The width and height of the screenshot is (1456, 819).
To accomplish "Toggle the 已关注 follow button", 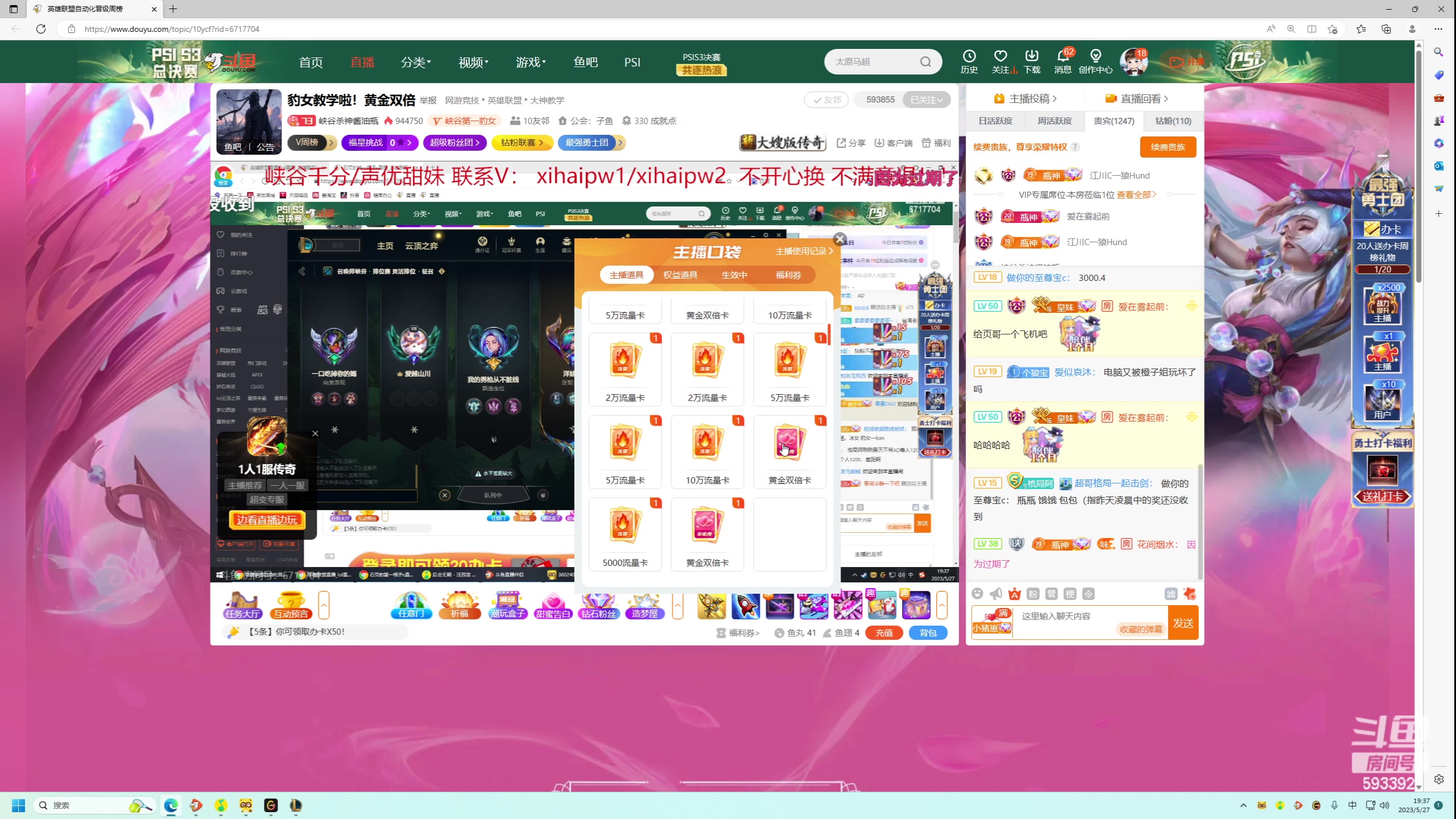I will 926,100.
